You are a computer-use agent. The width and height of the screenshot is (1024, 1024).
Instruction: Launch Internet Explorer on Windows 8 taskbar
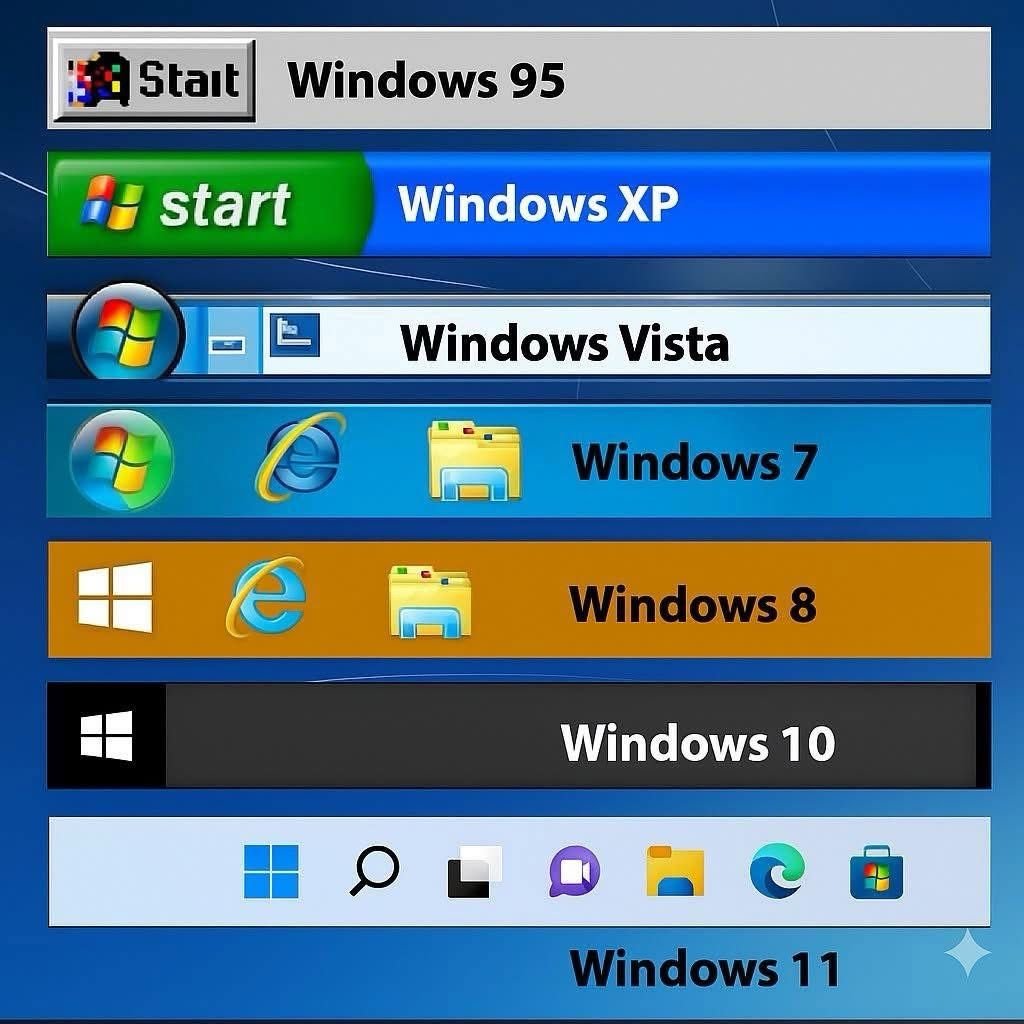click(267, 597)
